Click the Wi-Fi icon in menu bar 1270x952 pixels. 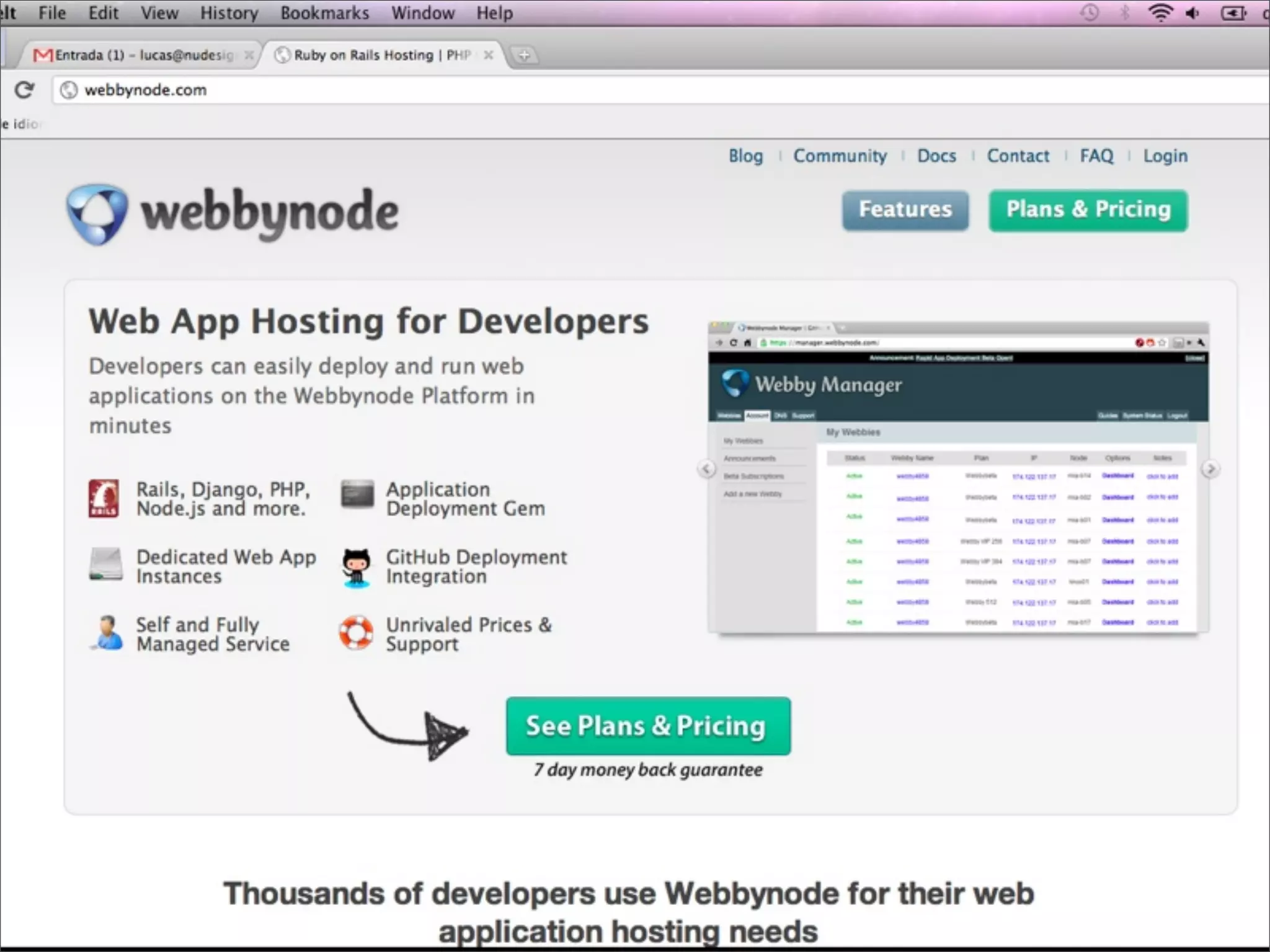click(1160, 13)
